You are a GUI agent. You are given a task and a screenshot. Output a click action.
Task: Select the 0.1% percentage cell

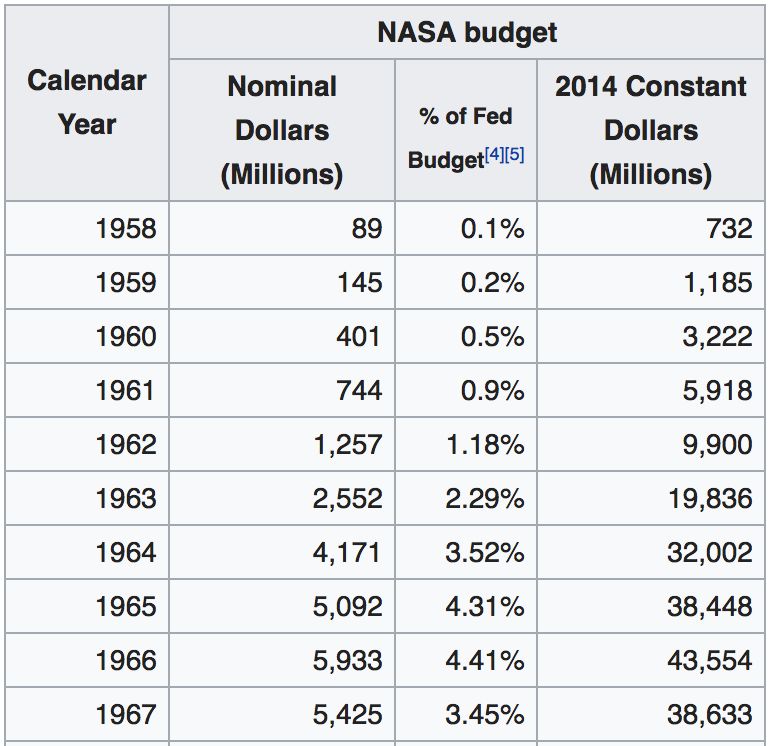492,228
